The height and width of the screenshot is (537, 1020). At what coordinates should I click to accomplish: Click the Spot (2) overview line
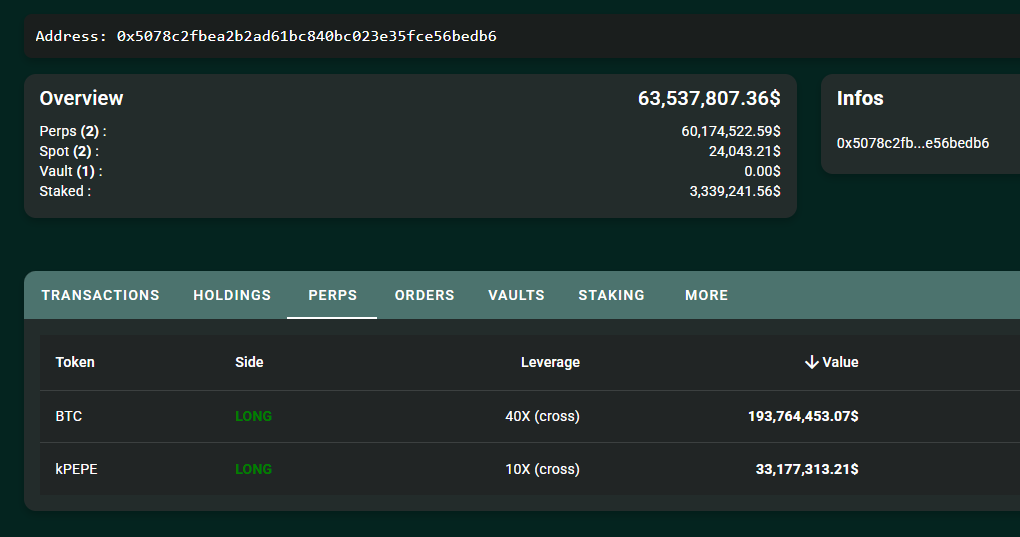click(410, 151)
